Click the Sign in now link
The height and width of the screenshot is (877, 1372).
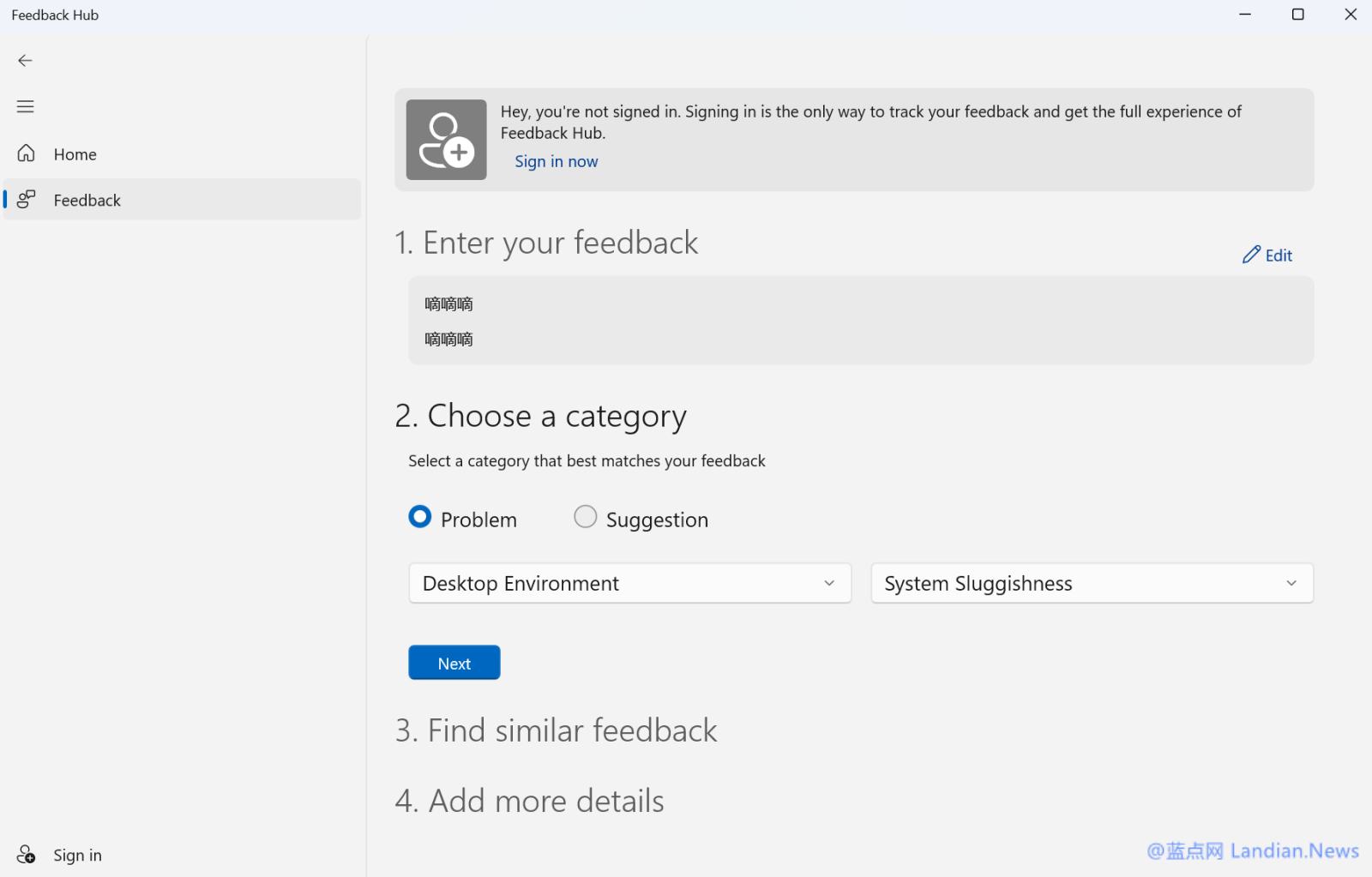[557, 161]
